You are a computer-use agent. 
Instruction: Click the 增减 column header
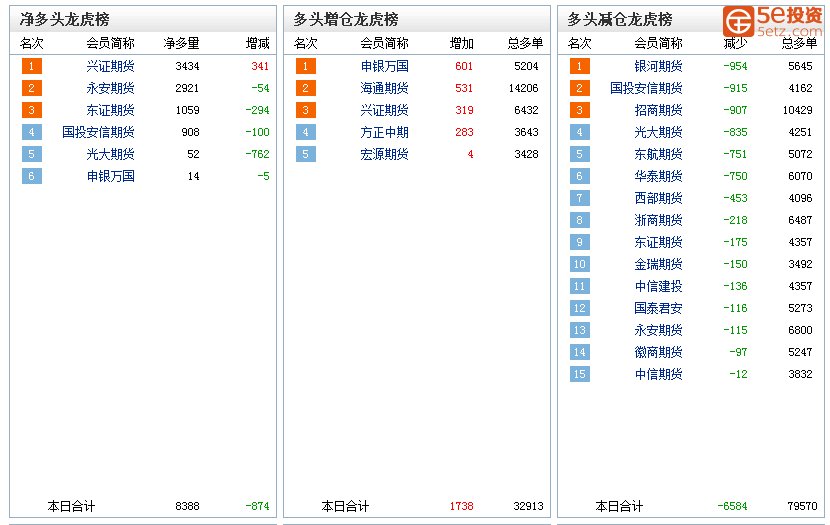(x=258, y=43)
